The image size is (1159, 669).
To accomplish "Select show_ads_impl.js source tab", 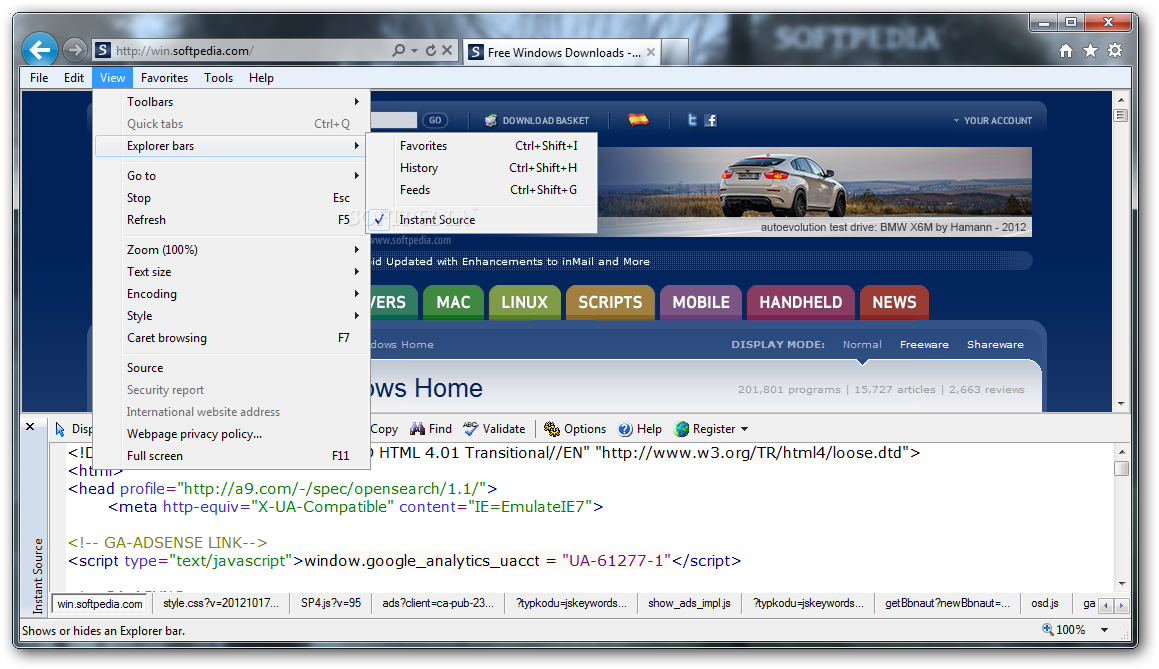I will 689,603.
